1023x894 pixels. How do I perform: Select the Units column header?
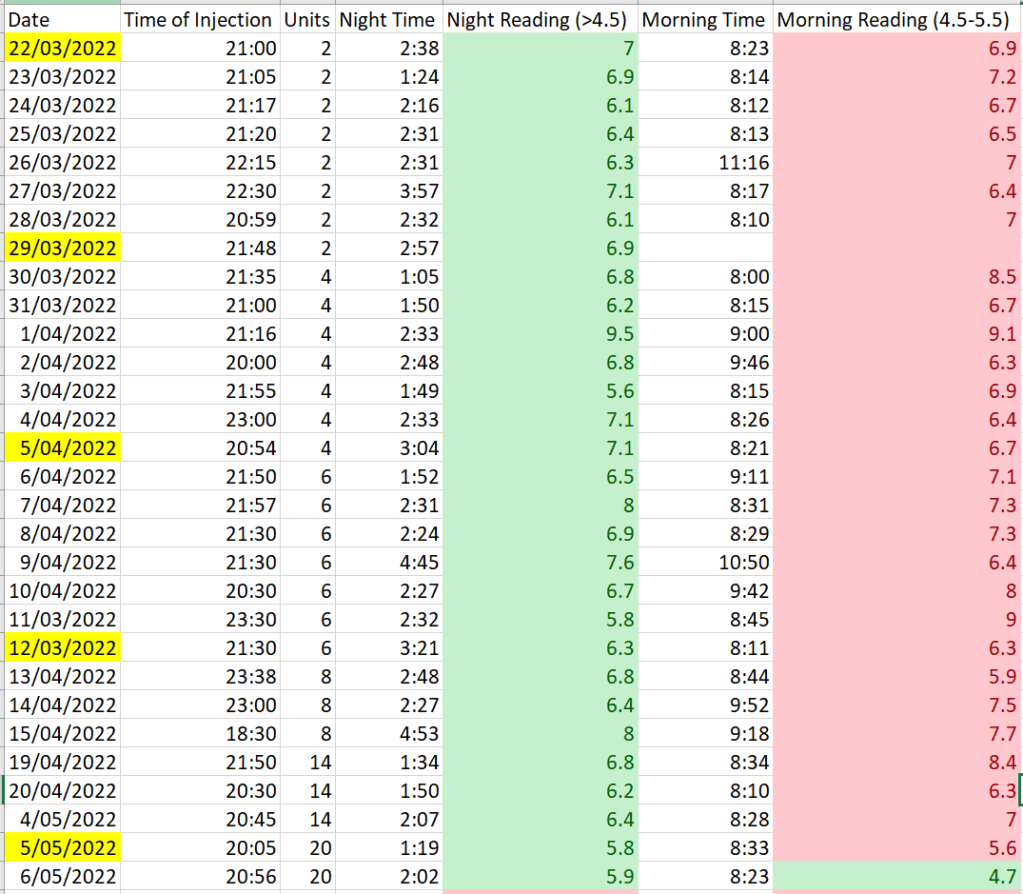tap(306, 20)
